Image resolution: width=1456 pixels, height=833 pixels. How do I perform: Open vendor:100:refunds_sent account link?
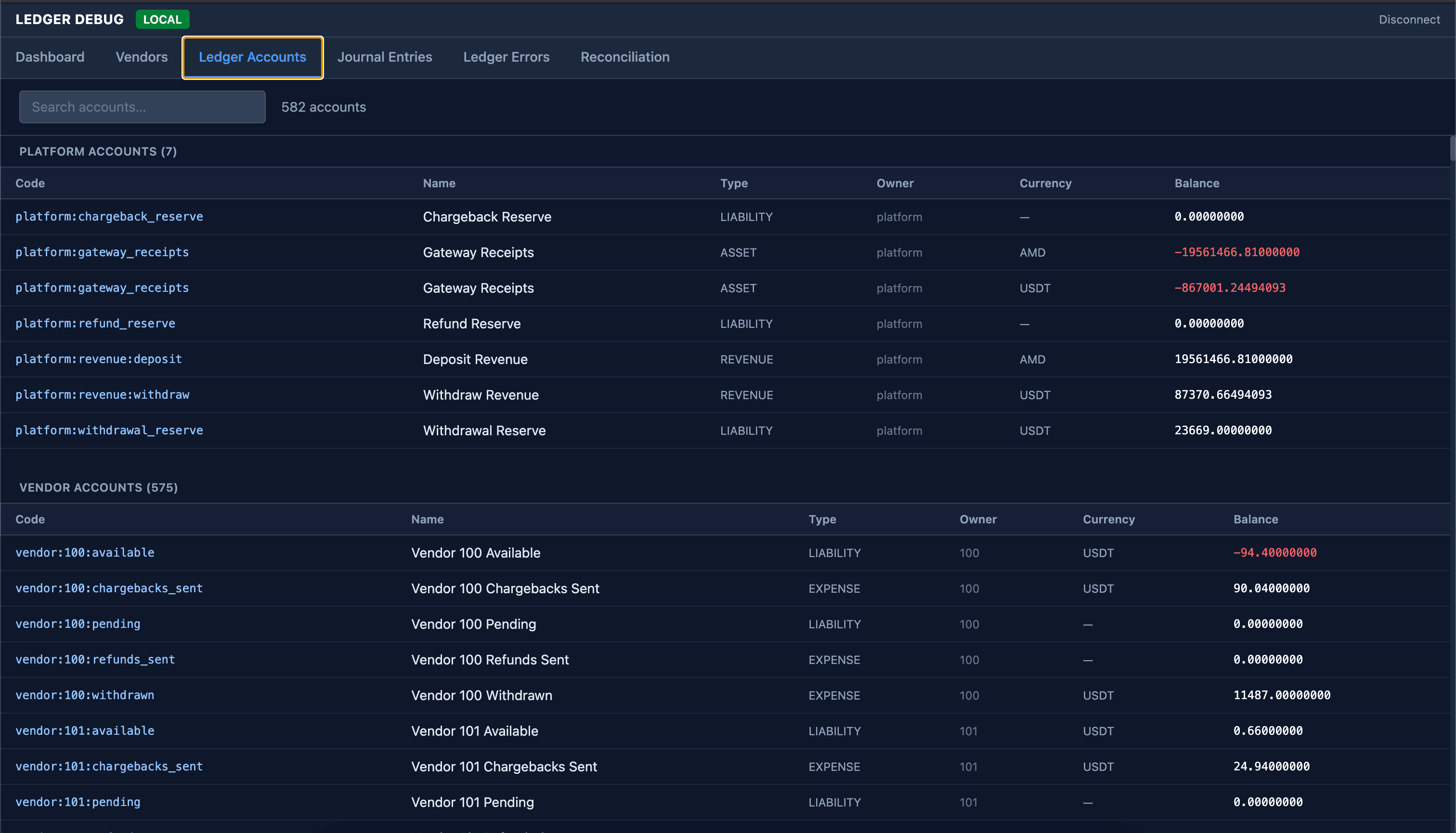click(95, 659)
